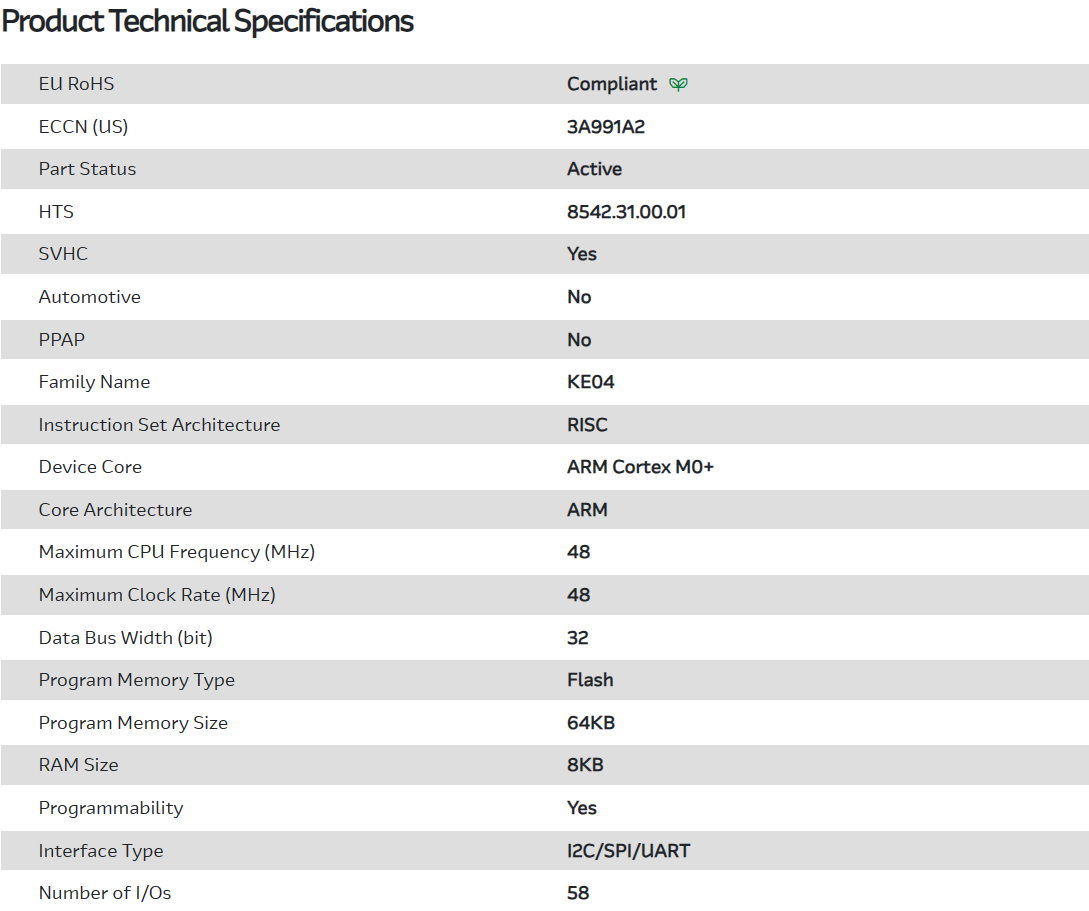Screen dimensions: 1089x911
Task: Select the Program Memory Size 64KB value
Action: coord(591,723)
